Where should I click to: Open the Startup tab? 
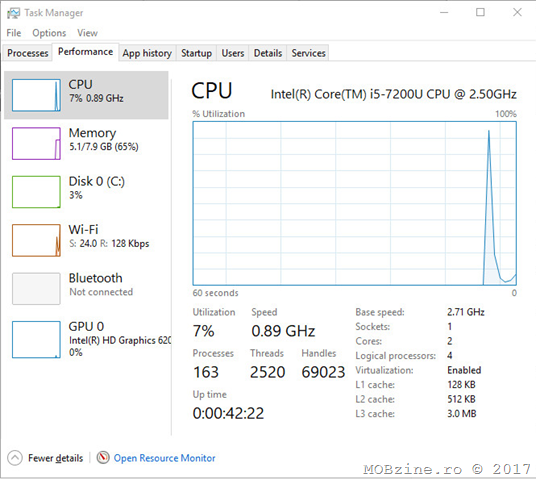point(196,53)
